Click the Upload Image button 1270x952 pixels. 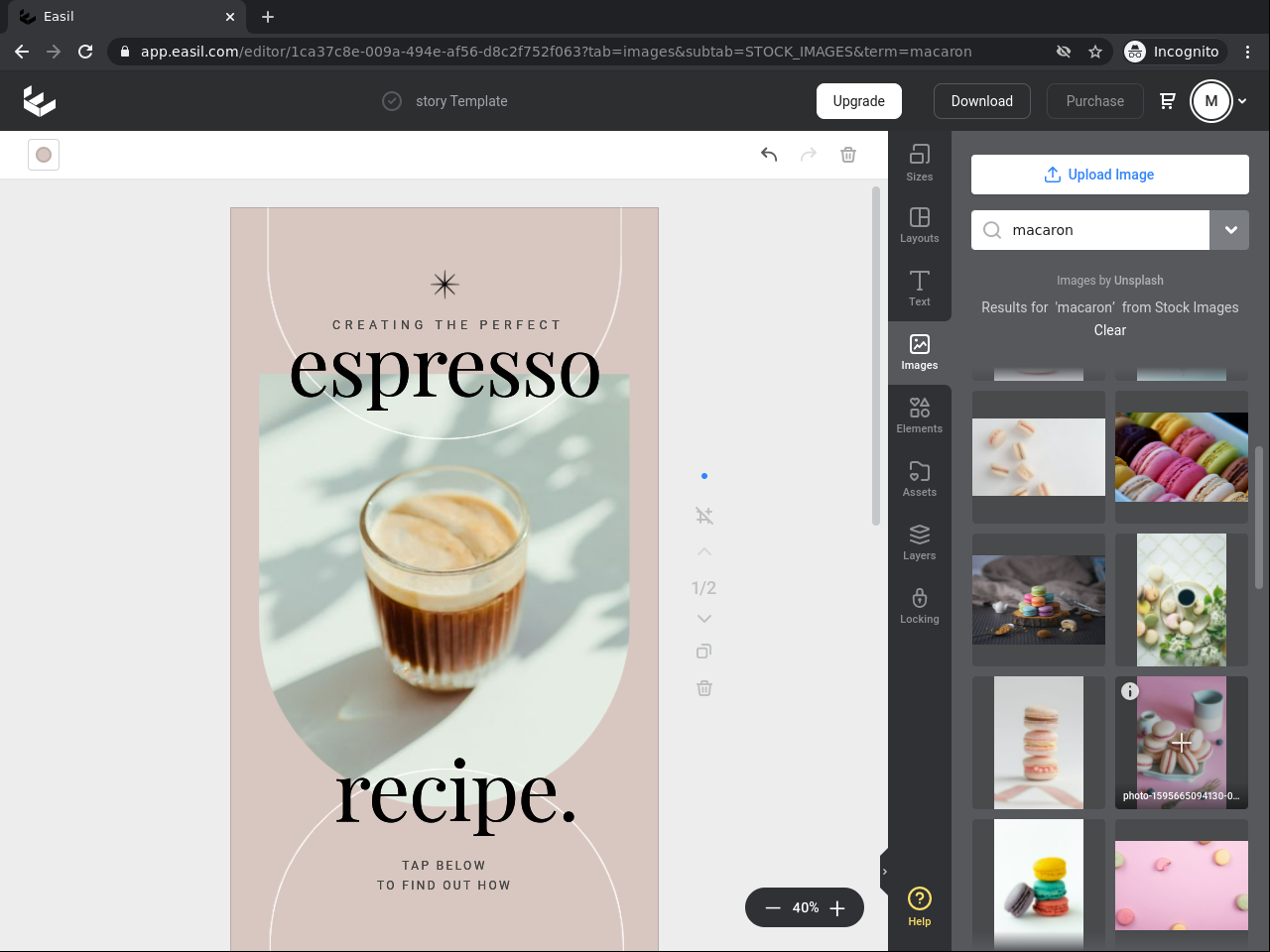coord(1109,175)
